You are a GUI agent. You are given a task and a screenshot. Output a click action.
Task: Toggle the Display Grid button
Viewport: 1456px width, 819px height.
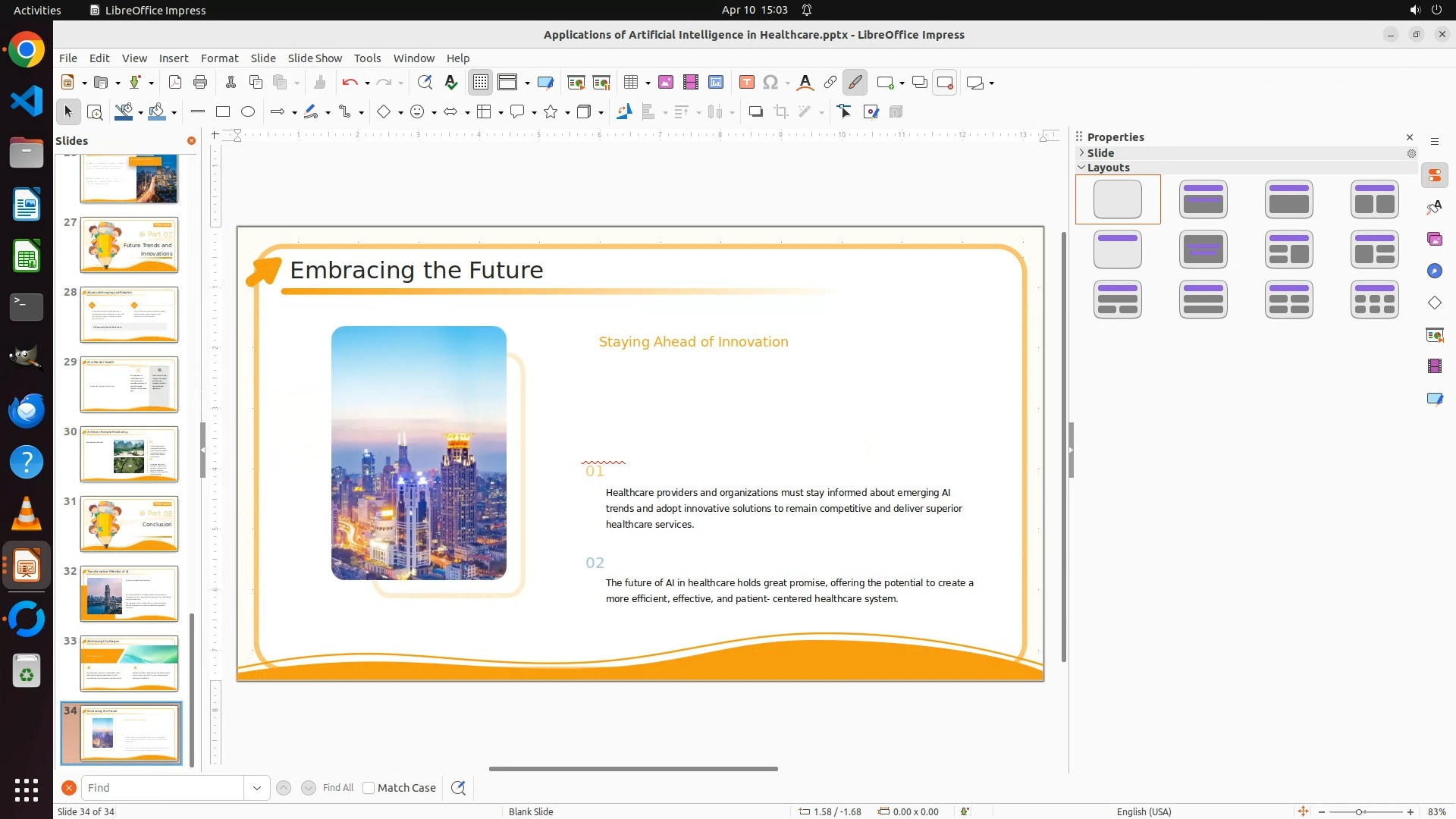[481, 83]
